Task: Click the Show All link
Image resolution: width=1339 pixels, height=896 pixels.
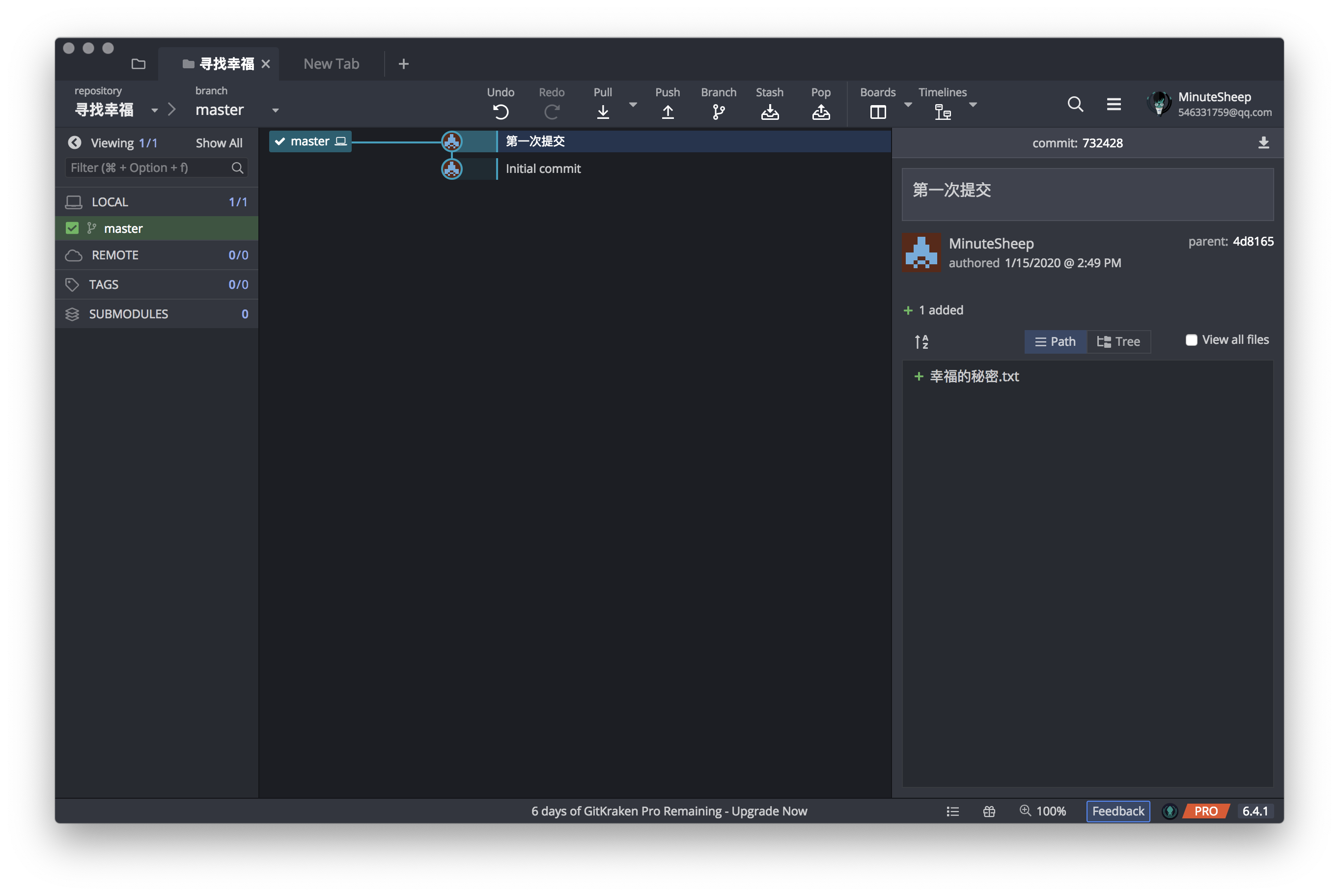Action: coord(219,143)
